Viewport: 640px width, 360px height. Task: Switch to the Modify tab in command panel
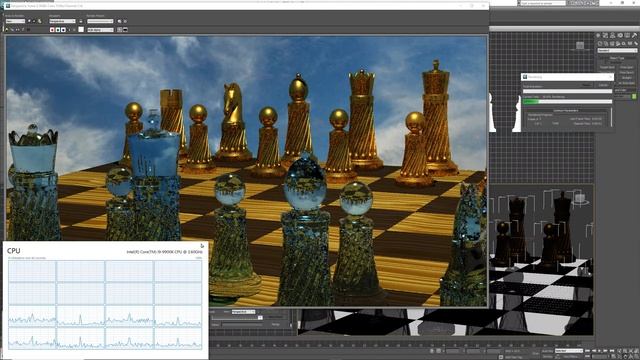point(605,35)
